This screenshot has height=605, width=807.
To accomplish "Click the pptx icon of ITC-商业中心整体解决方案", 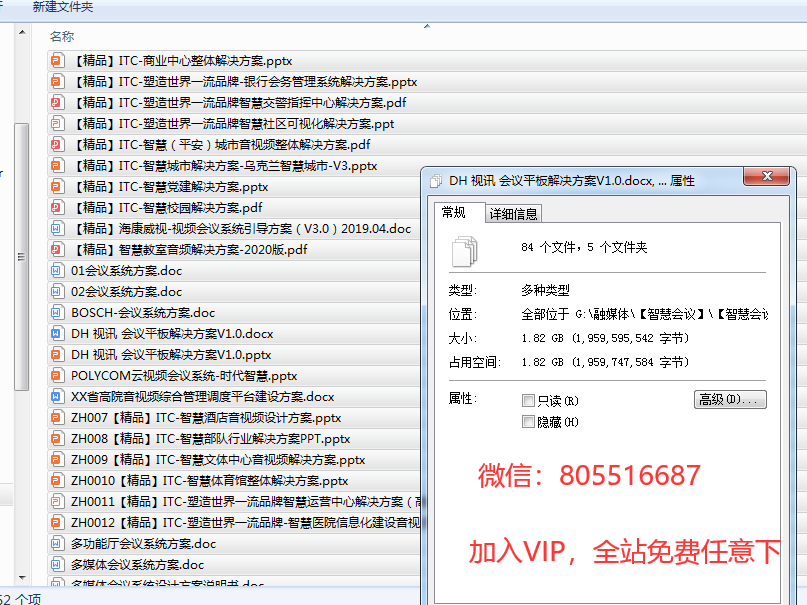I will coord(57,61).
